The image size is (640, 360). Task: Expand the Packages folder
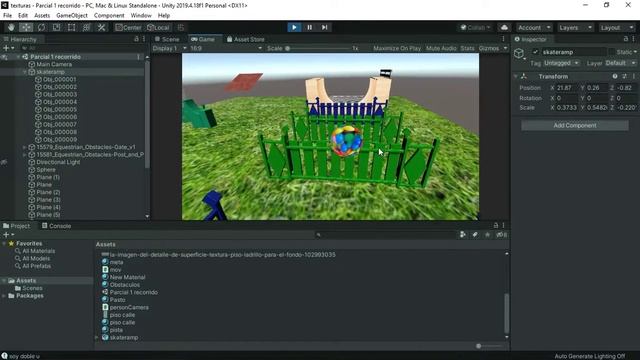[4, 296]
